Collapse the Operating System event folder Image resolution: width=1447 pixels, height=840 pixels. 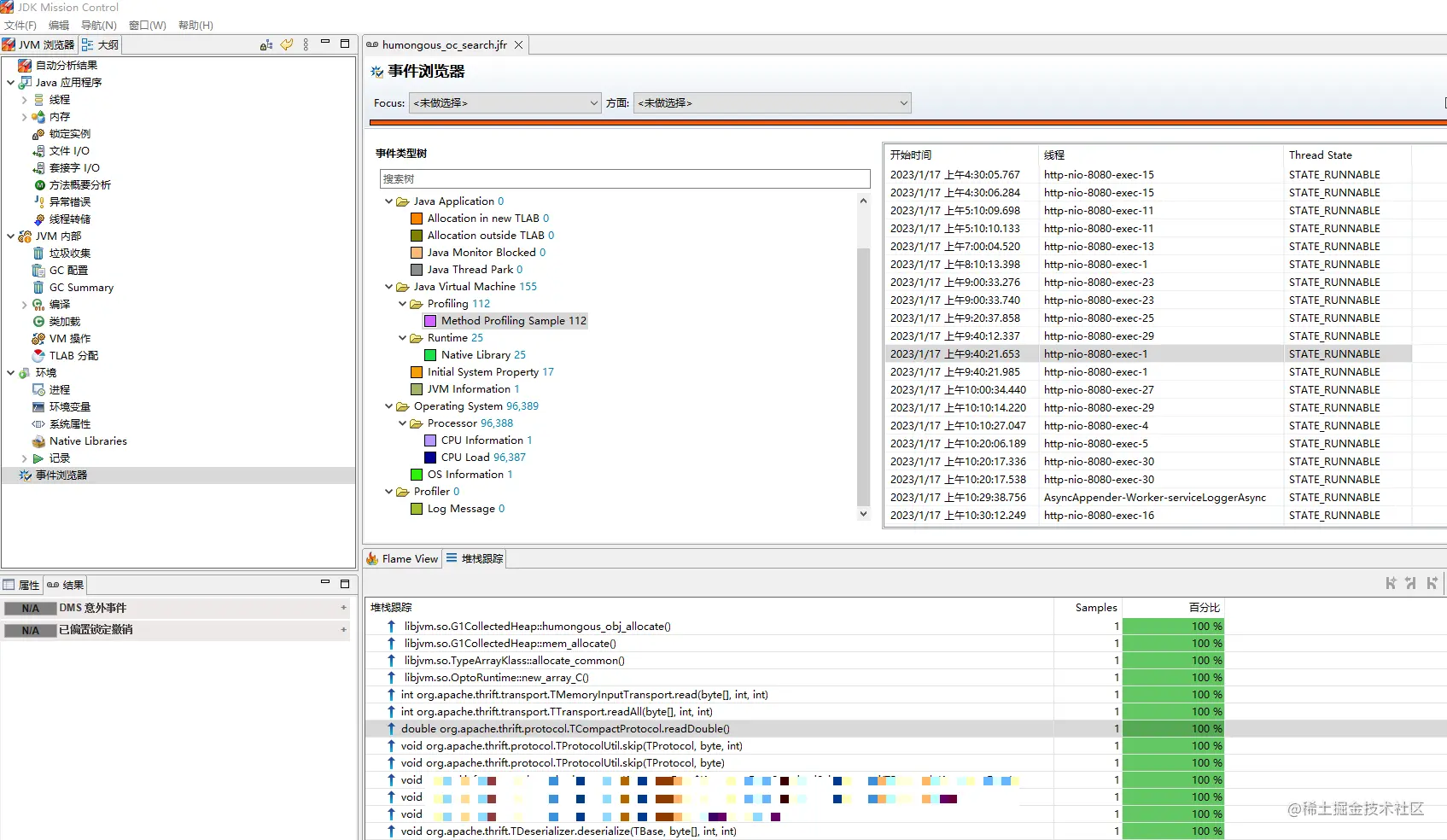click(389, 406)
